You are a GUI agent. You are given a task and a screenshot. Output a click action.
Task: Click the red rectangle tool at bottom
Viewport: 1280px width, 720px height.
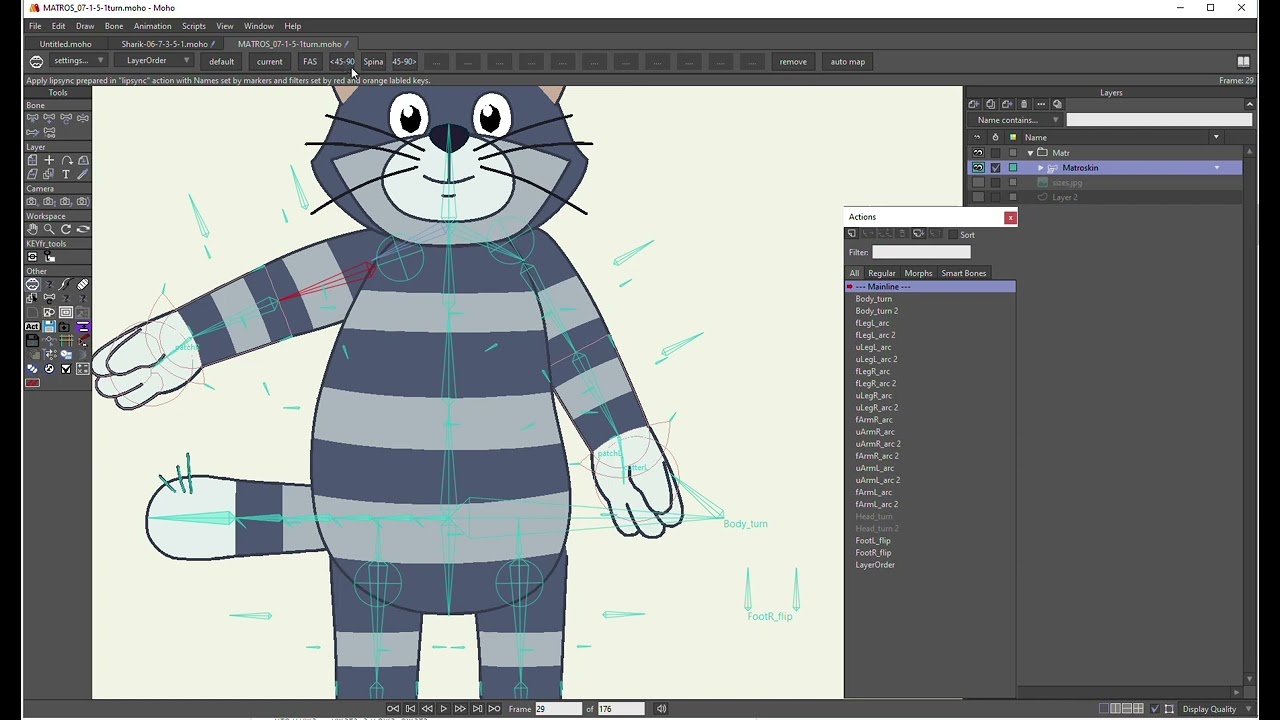pos(32,383)
